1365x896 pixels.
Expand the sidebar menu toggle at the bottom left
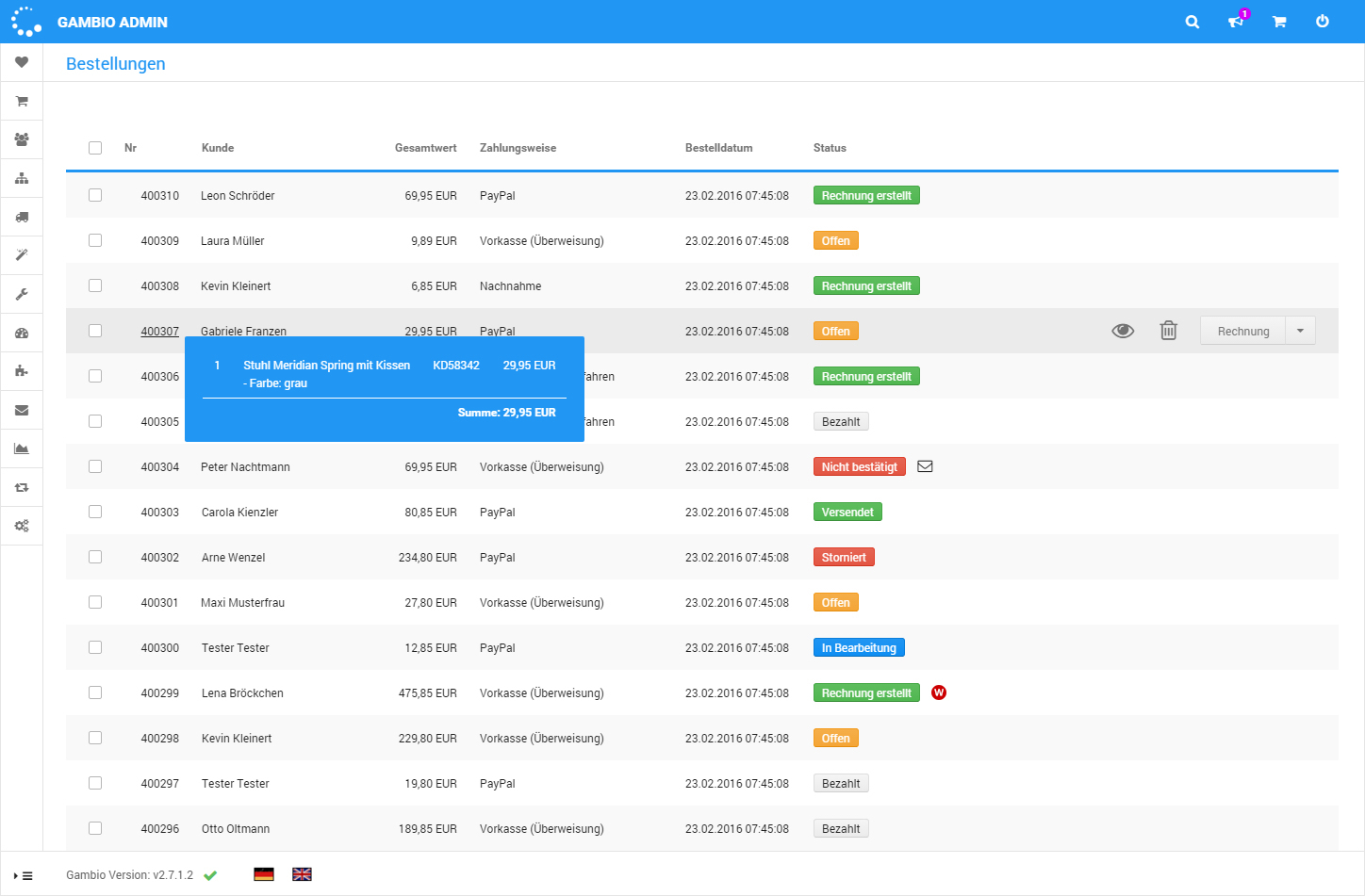click(24, 875)
